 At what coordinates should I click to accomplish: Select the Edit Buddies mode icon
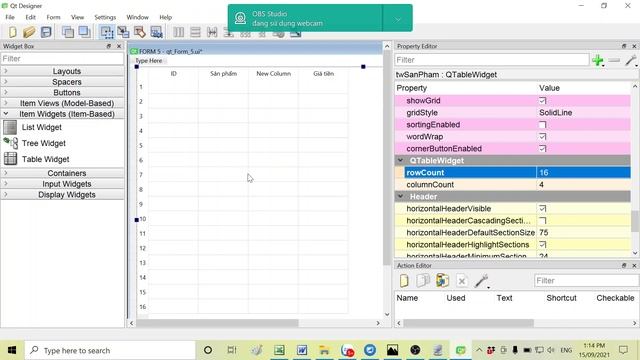[140, 32]
